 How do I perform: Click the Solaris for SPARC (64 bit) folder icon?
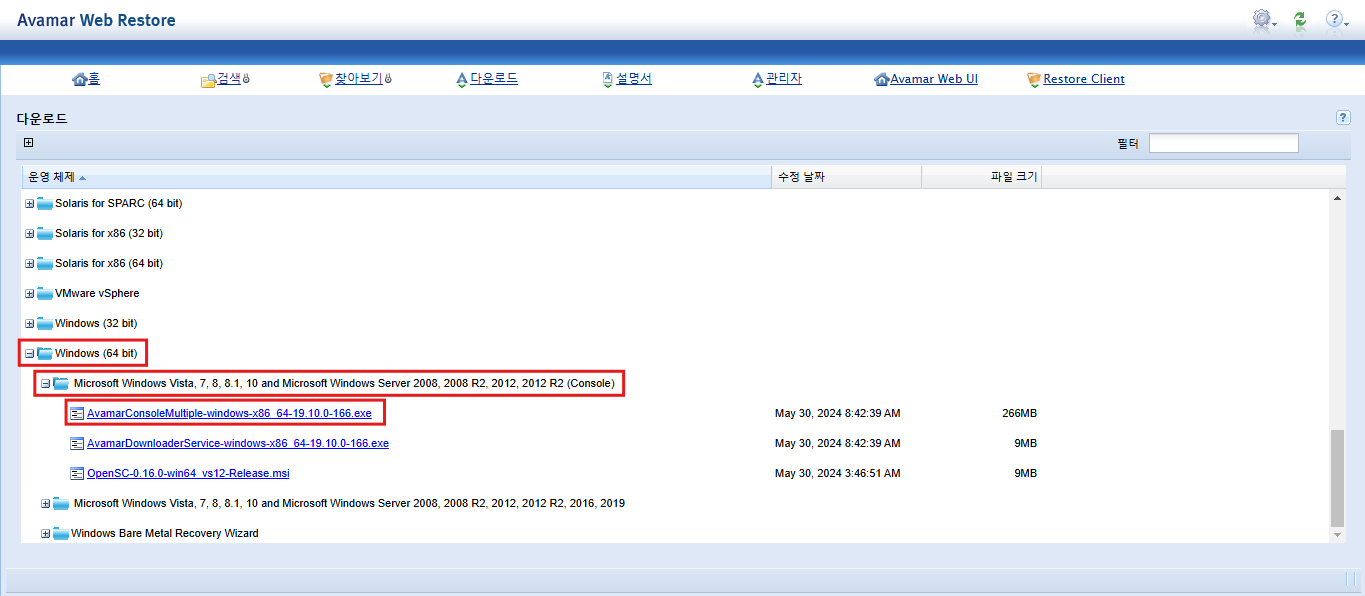(45, 204)
